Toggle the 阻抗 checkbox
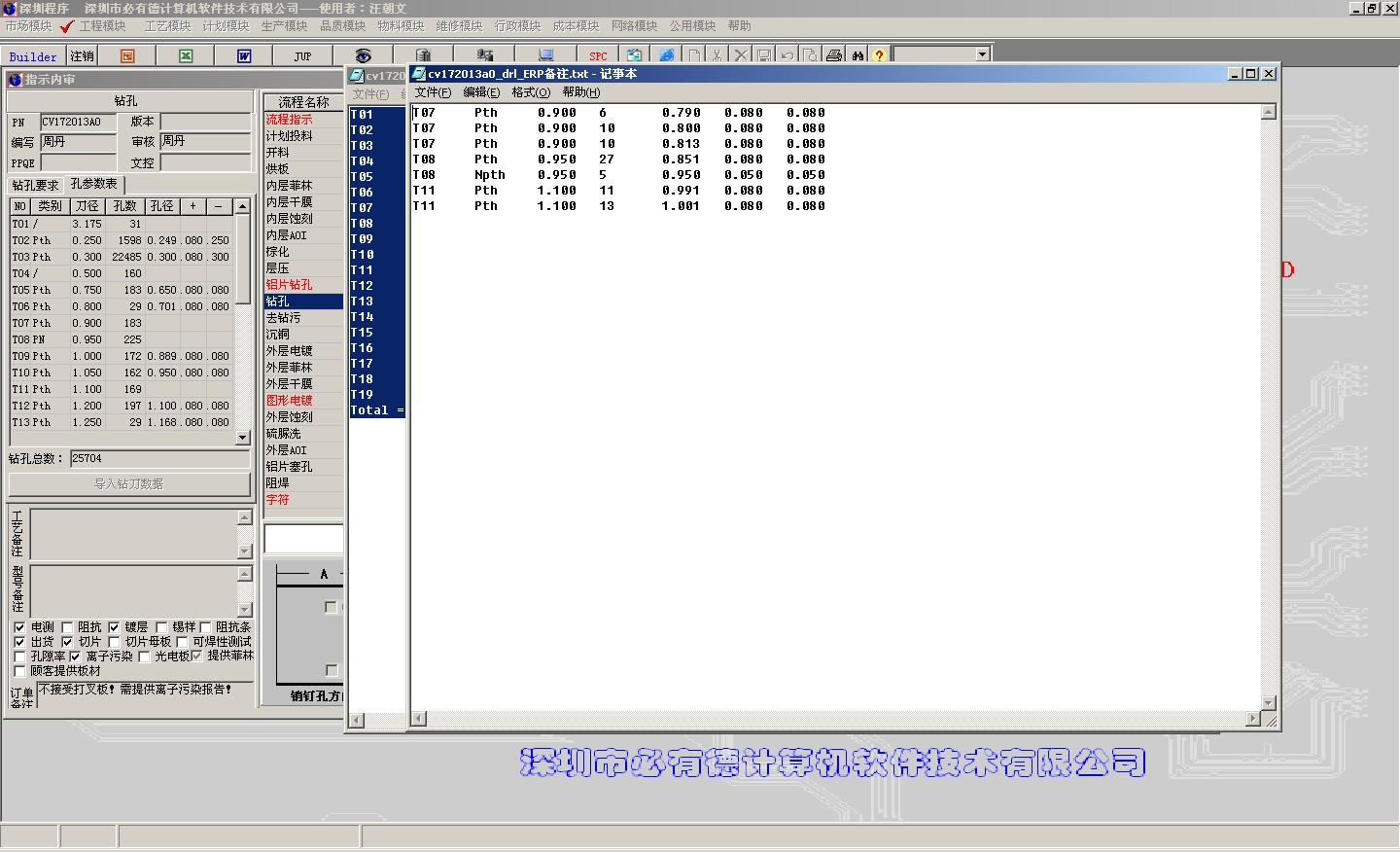This screenshot has width=1400, height=852. (x=67, y=627)
